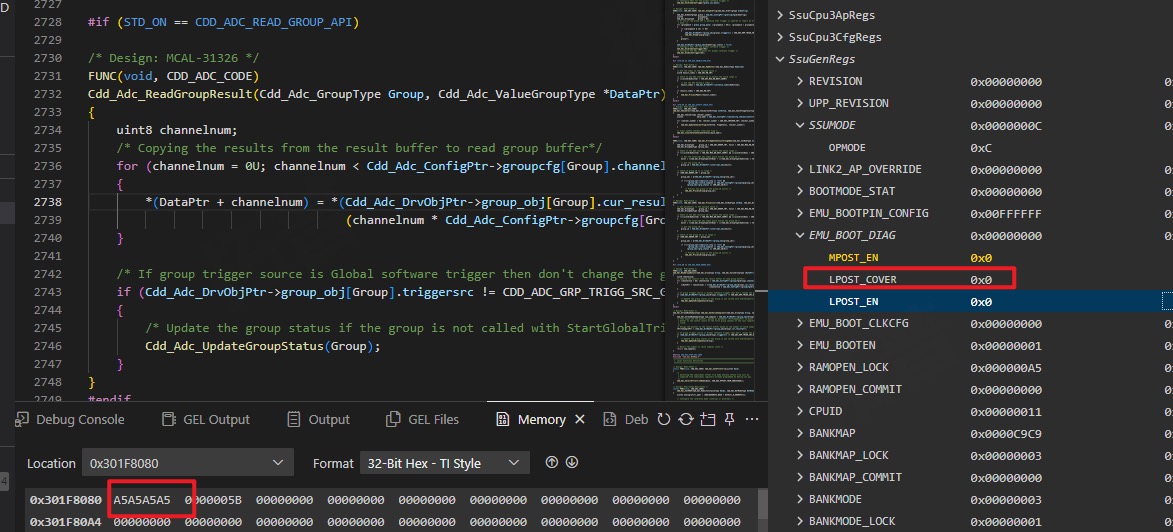
Task: Collapse the SSUMODE register
Action: coord(800,125)
